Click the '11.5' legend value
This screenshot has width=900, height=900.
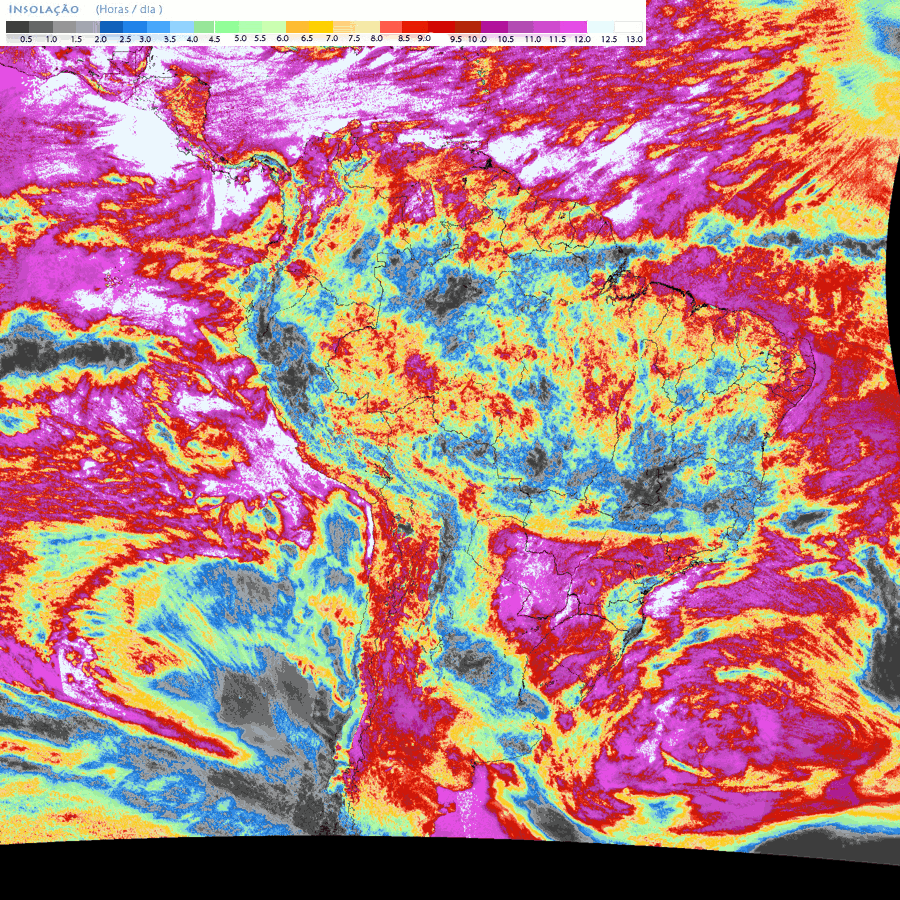[x=557, y=39]
